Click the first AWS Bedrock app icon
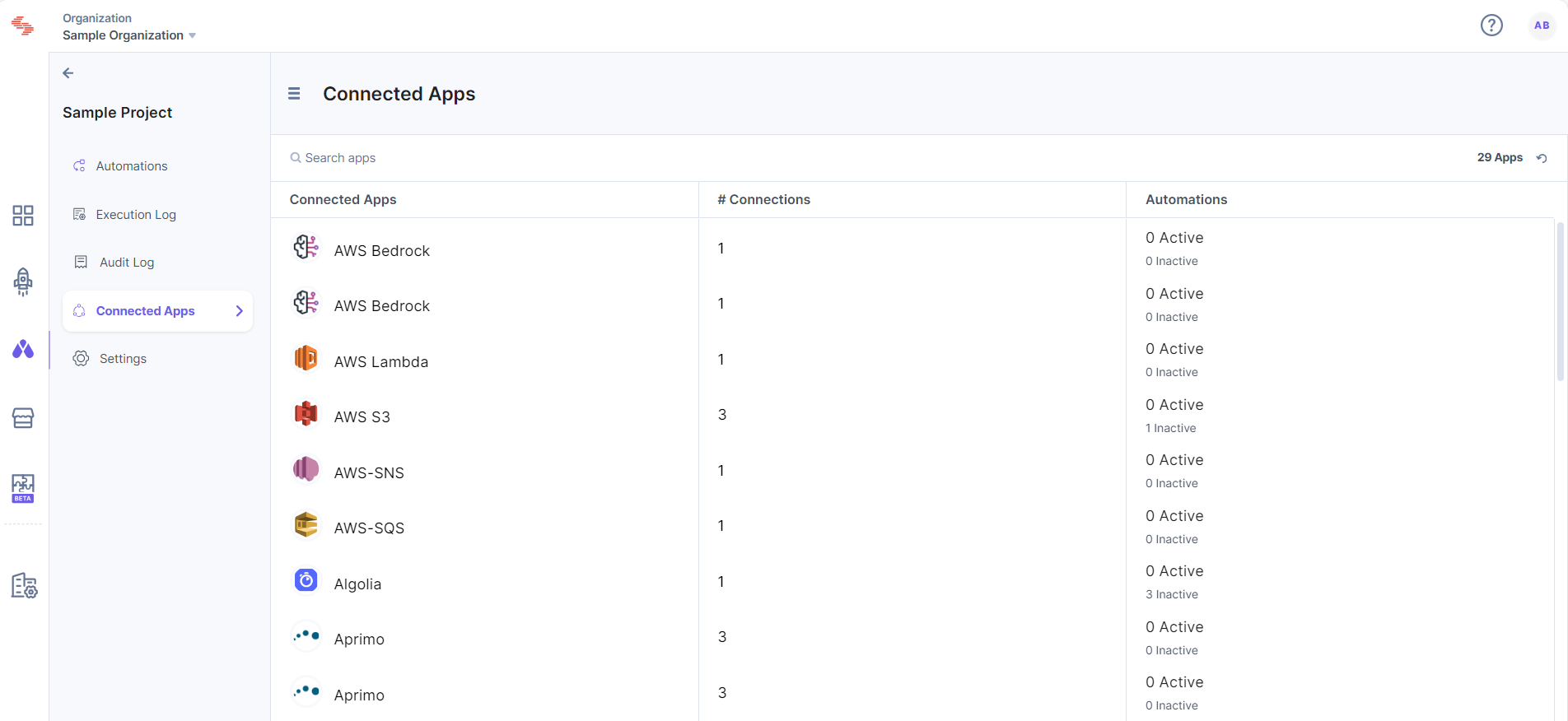 click(x=306, y=247)
